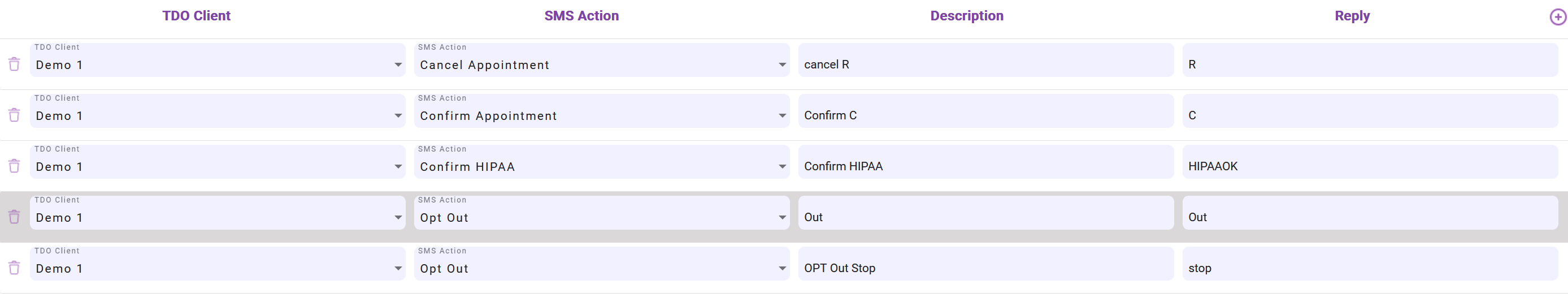Edit the 'OPT Out Stop' description field
Image resolution: width=1568 pixels, height=297 pixels.
click(x=985, y=268)
